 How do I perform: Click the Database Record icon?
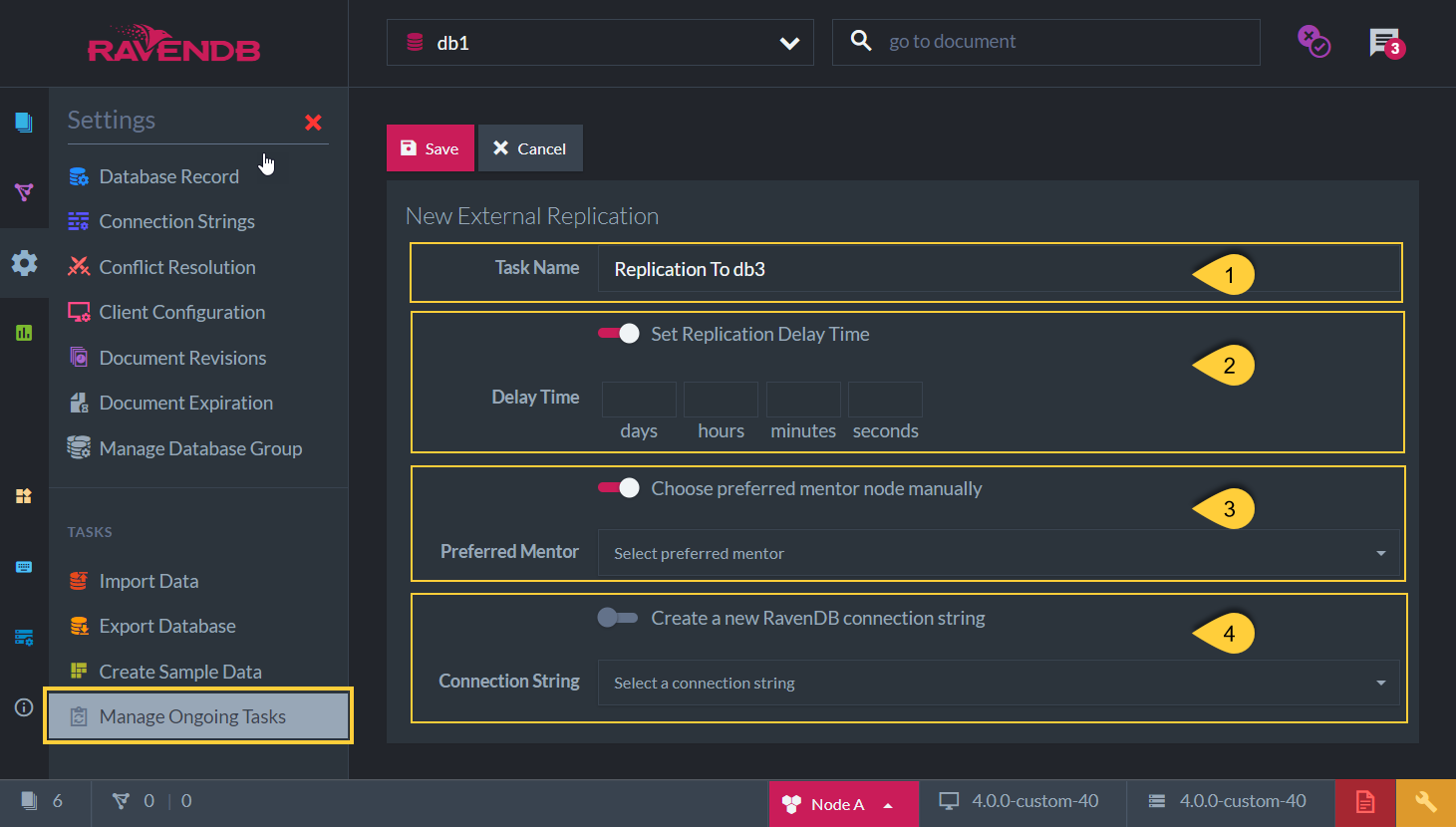tap(79, 176)
